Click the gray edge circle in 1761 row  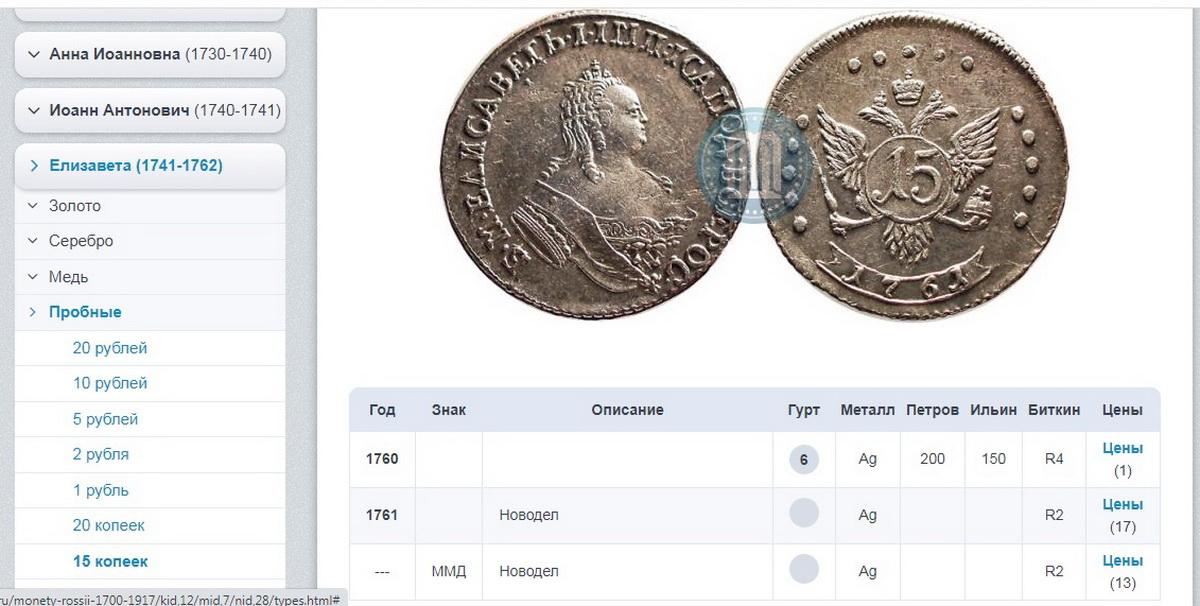(803, 515)
